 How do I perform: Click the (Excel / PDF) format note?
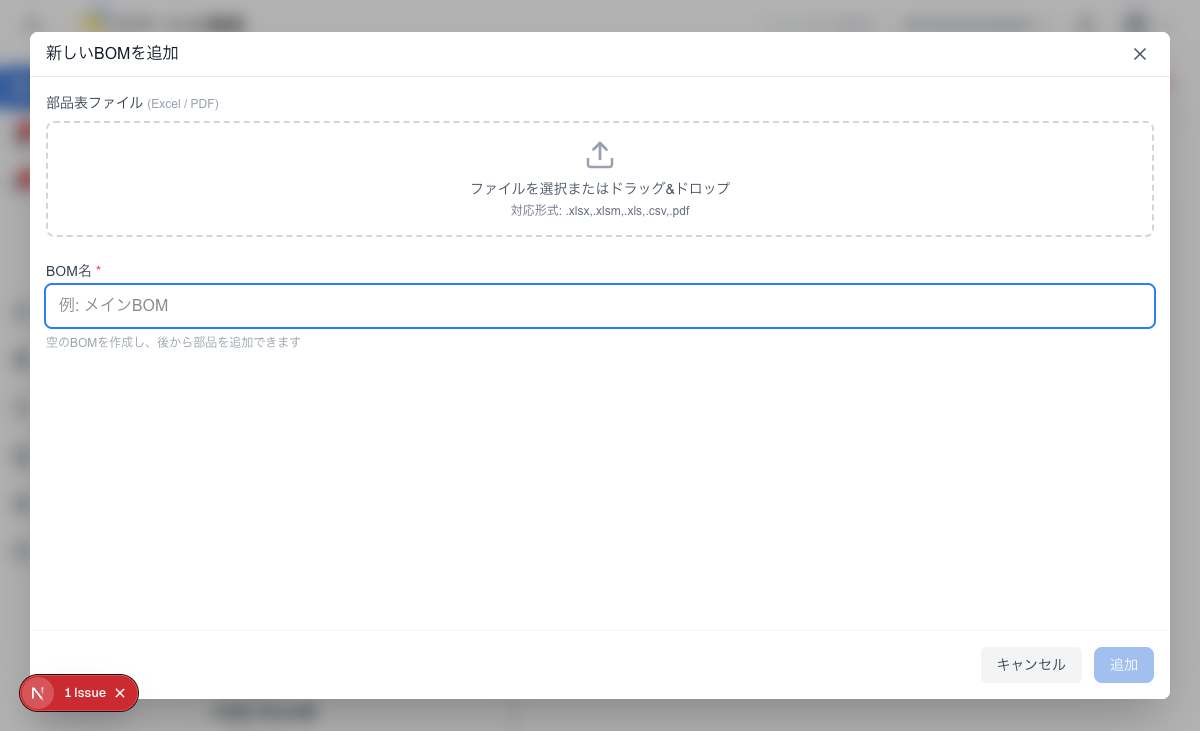pyautogui.click(x=183, y=104)
